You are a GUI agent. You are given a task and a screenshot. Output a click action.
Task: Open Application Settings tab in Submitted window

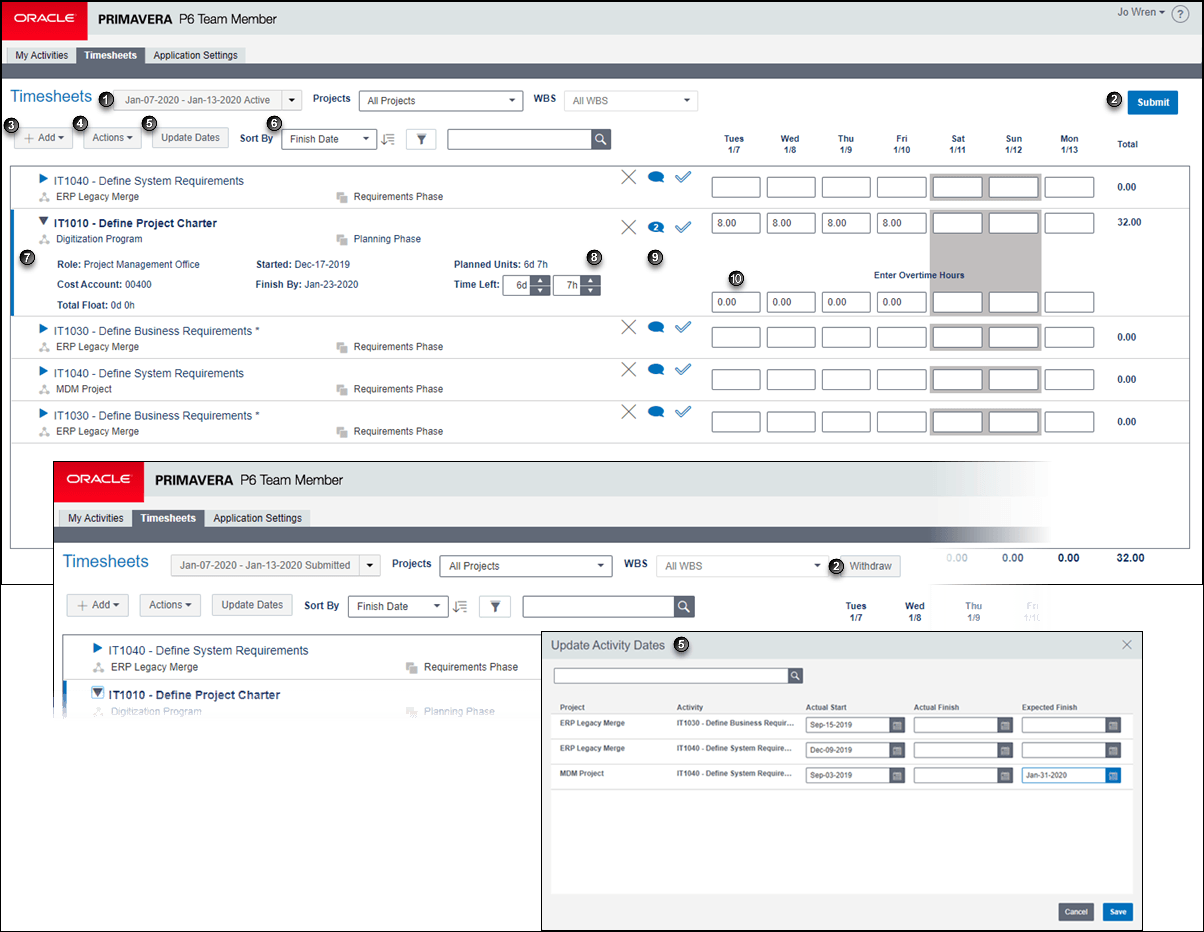click(258, 518)
